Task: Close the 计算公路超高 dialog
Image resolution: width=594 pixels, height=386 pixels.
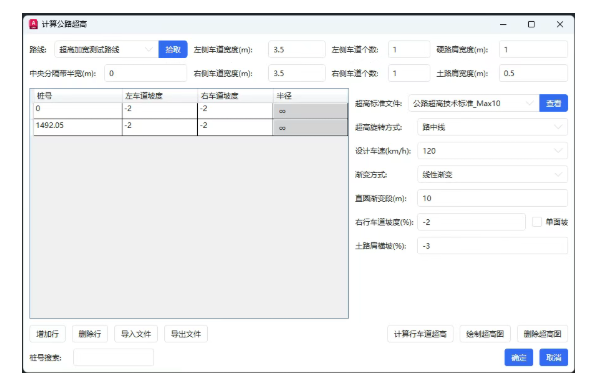Action: click(560, 24)
